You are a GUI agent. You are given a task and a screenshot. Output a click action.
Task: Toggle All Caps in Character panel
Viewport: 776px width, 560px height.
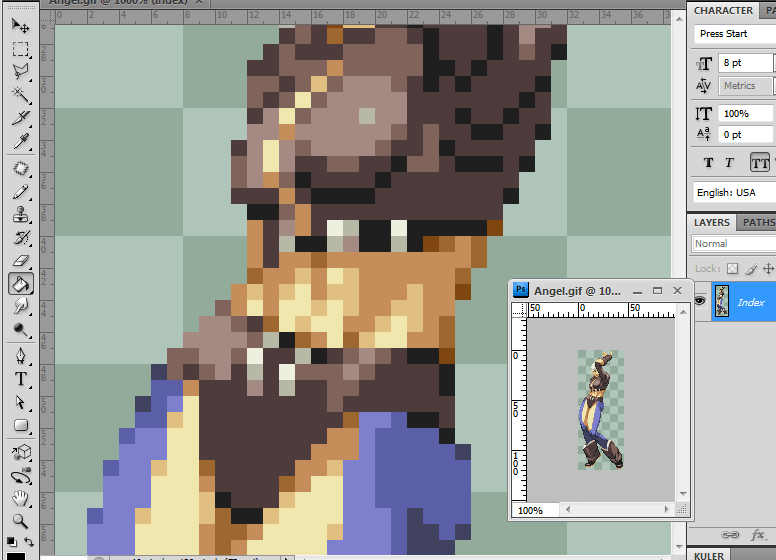pos(760,163)
